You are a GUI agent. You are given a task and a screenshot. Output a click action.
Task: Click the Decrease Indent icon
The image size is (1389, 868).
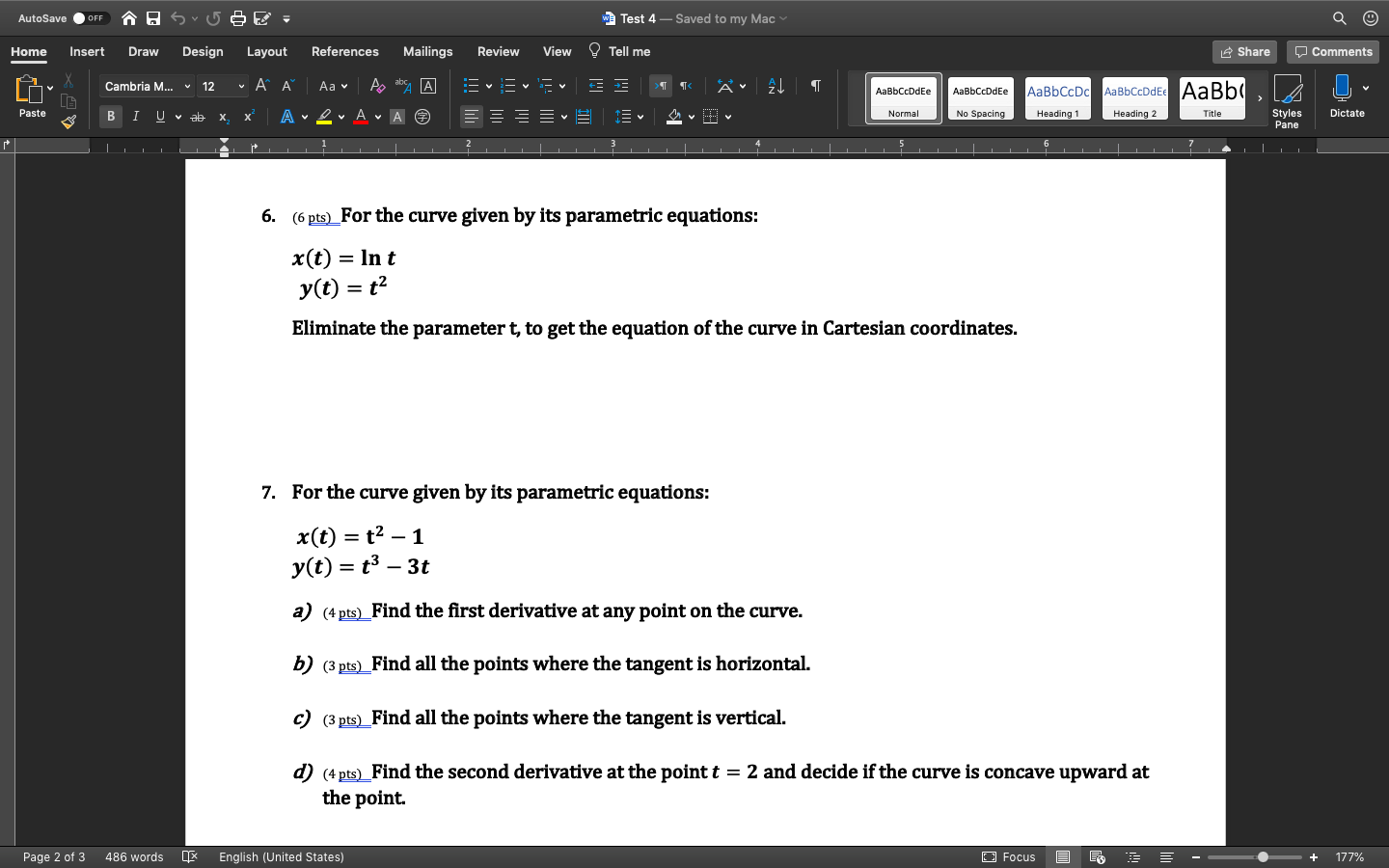click(596, 86)
